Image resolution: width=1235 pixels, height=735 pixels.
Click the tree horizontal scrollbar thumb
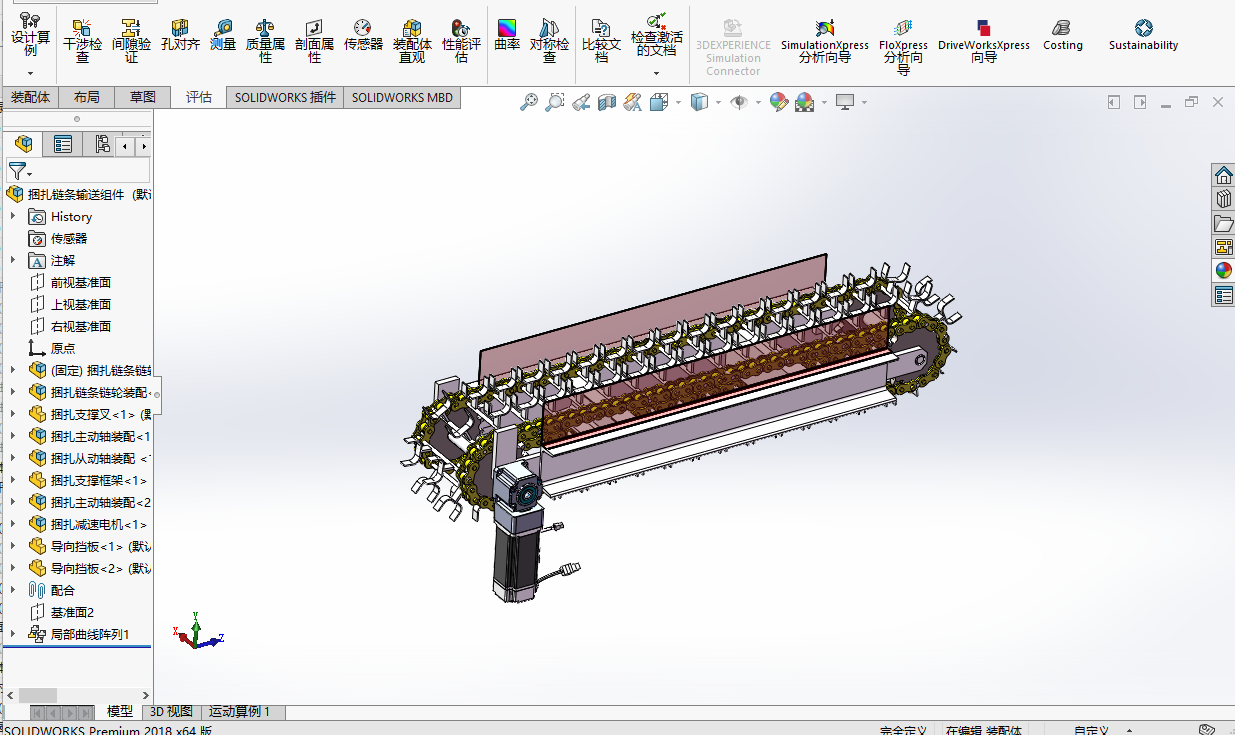[38, 695]
